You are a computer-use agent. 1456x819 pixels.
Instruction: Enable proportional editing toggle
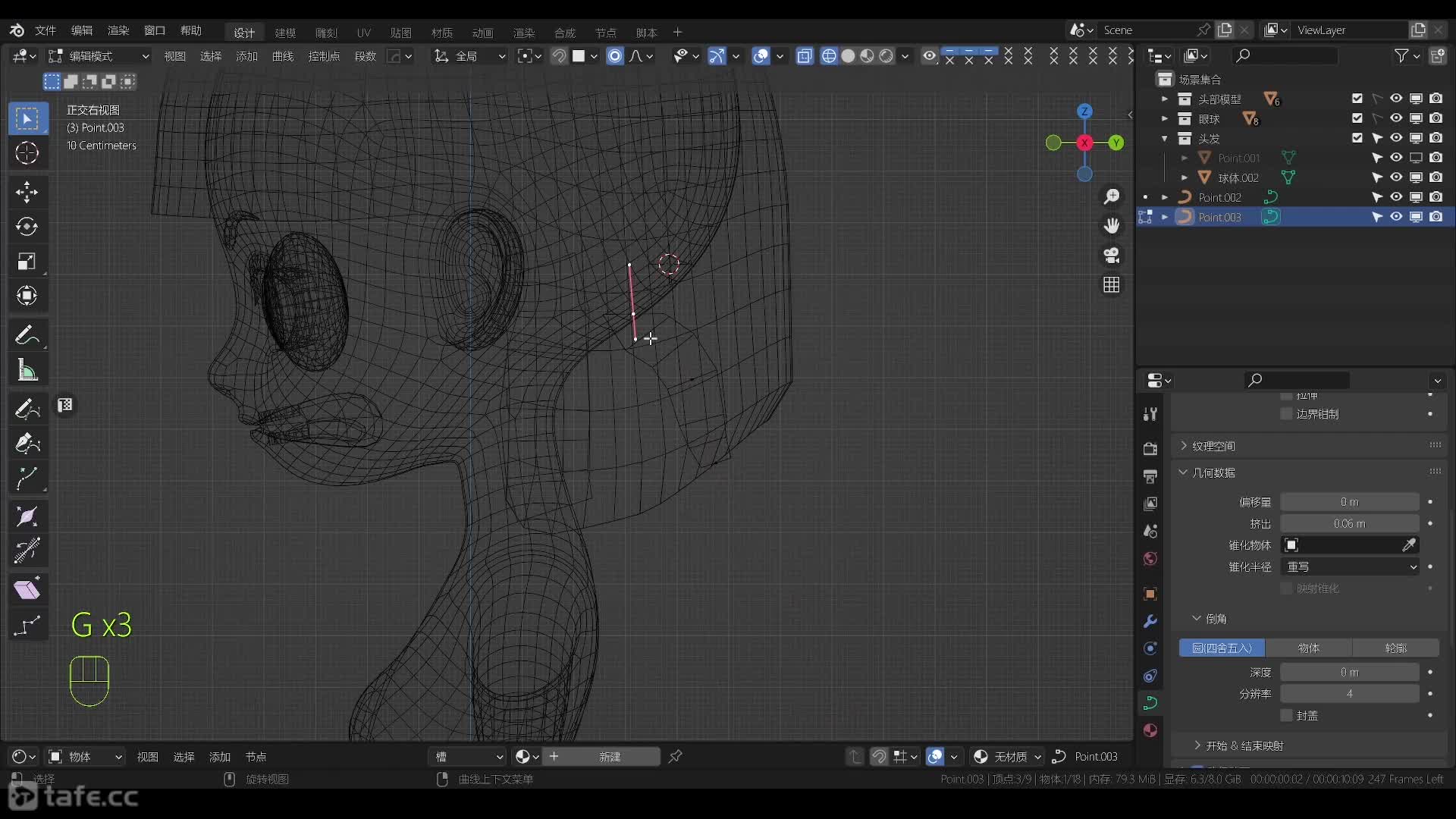tap(615, 56)
